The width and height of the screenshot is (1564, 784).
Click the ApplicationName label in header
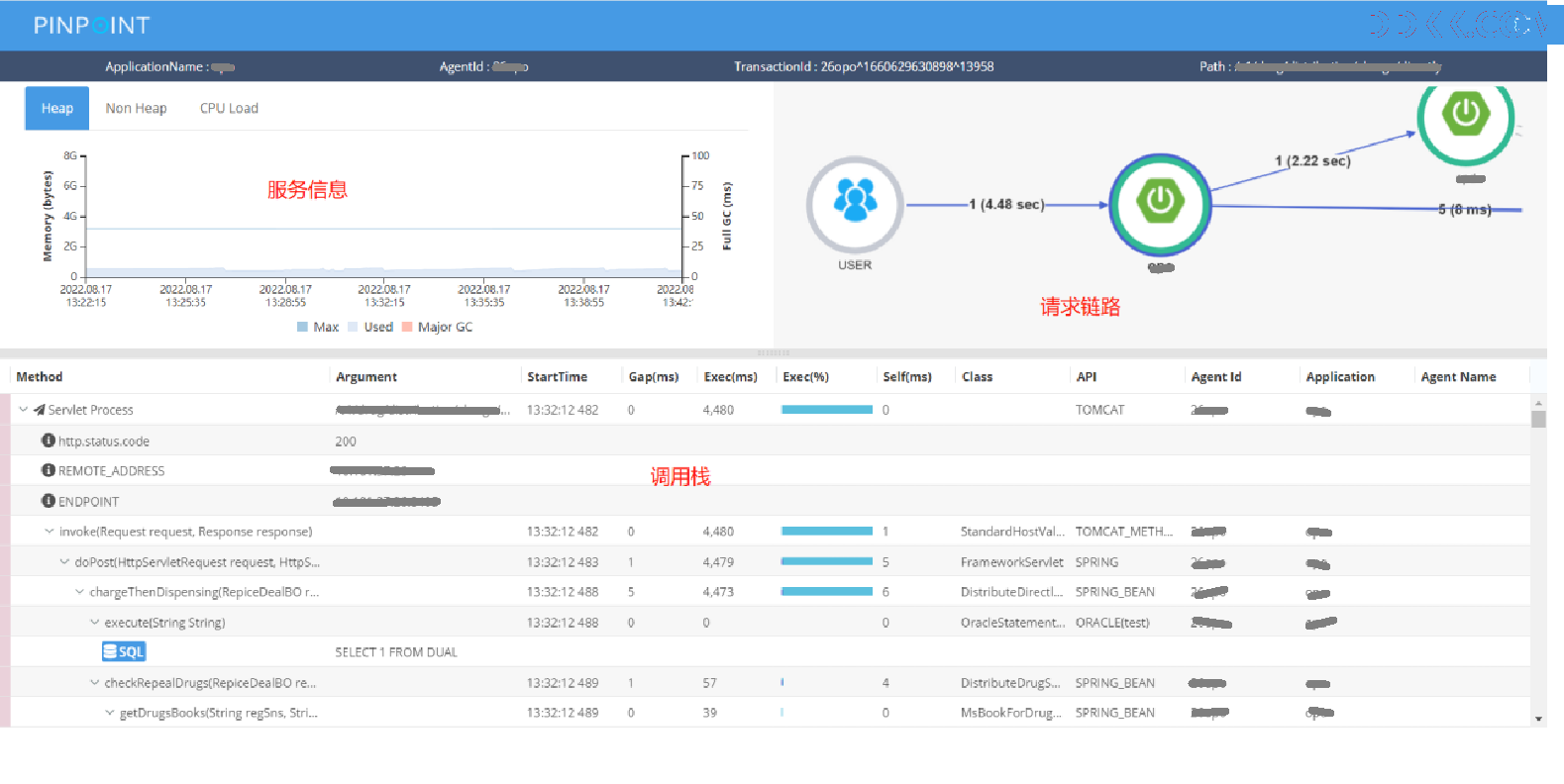tap(156, 66)
